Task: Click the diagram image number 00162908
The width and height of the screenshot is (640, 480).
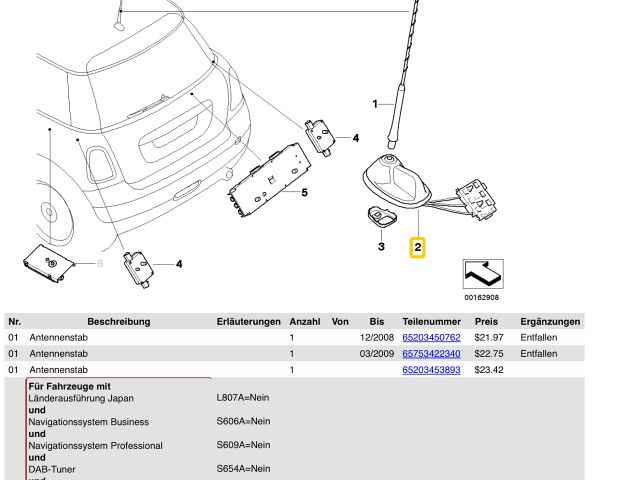Action: pyautogui.click(x=483, y=298)
